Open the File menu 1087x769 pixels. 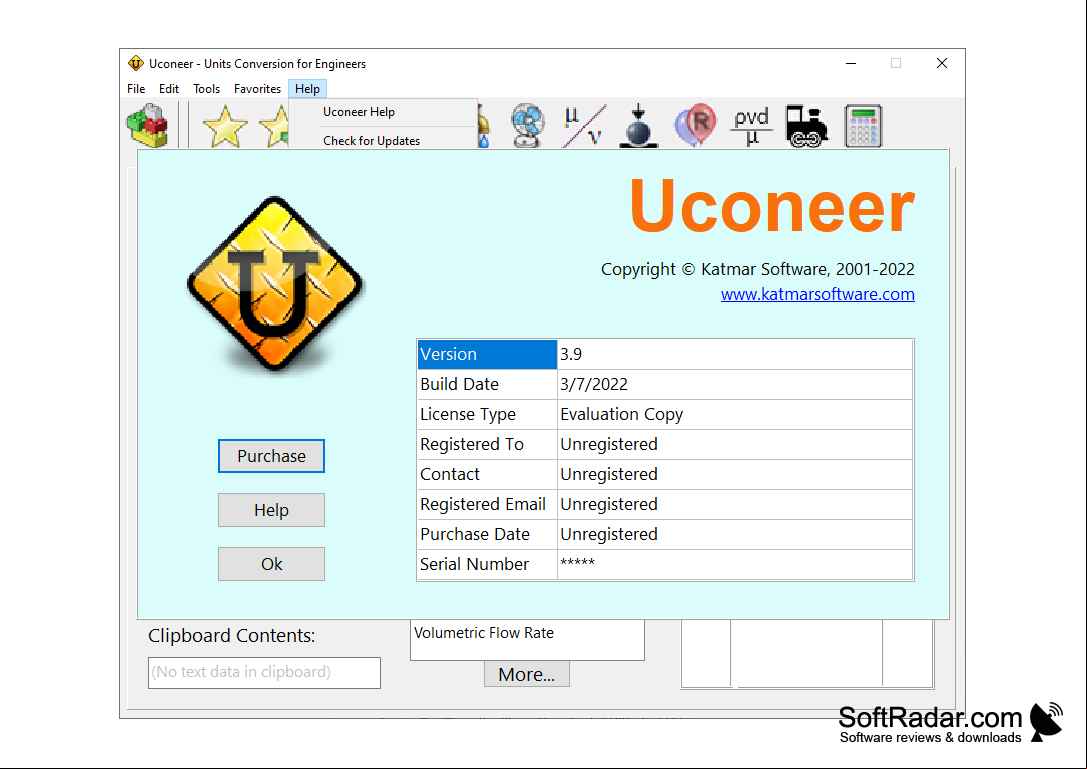136,89
